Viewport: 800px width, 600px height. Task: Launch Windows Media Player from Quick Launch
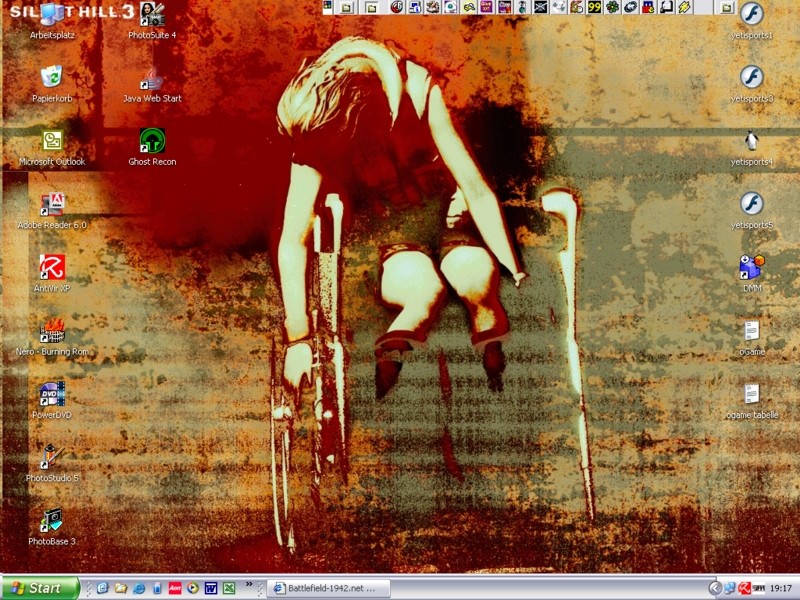coord(192,588)
